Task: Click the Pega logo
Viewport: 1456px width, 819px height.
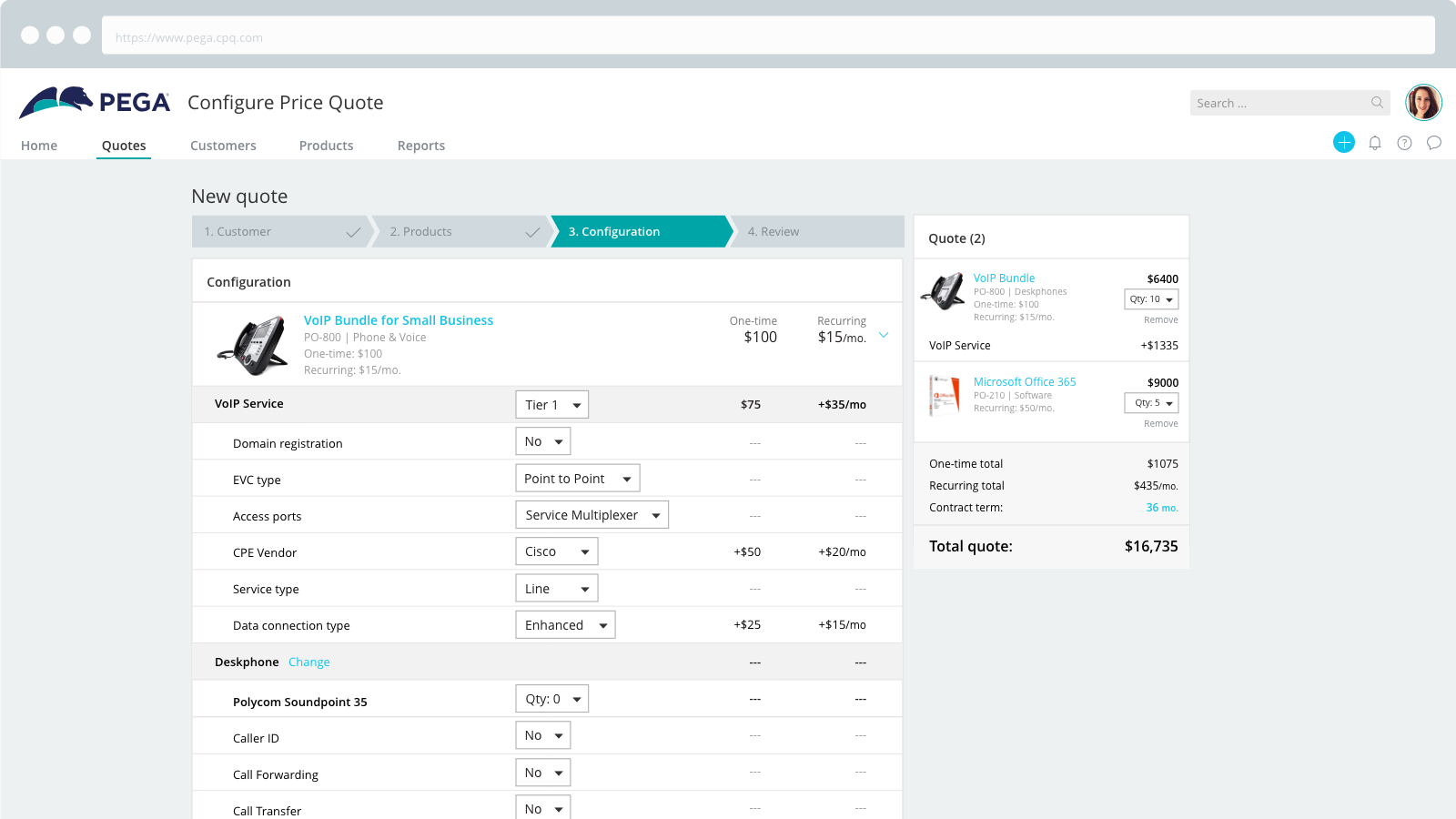Action: coord(95,102)
